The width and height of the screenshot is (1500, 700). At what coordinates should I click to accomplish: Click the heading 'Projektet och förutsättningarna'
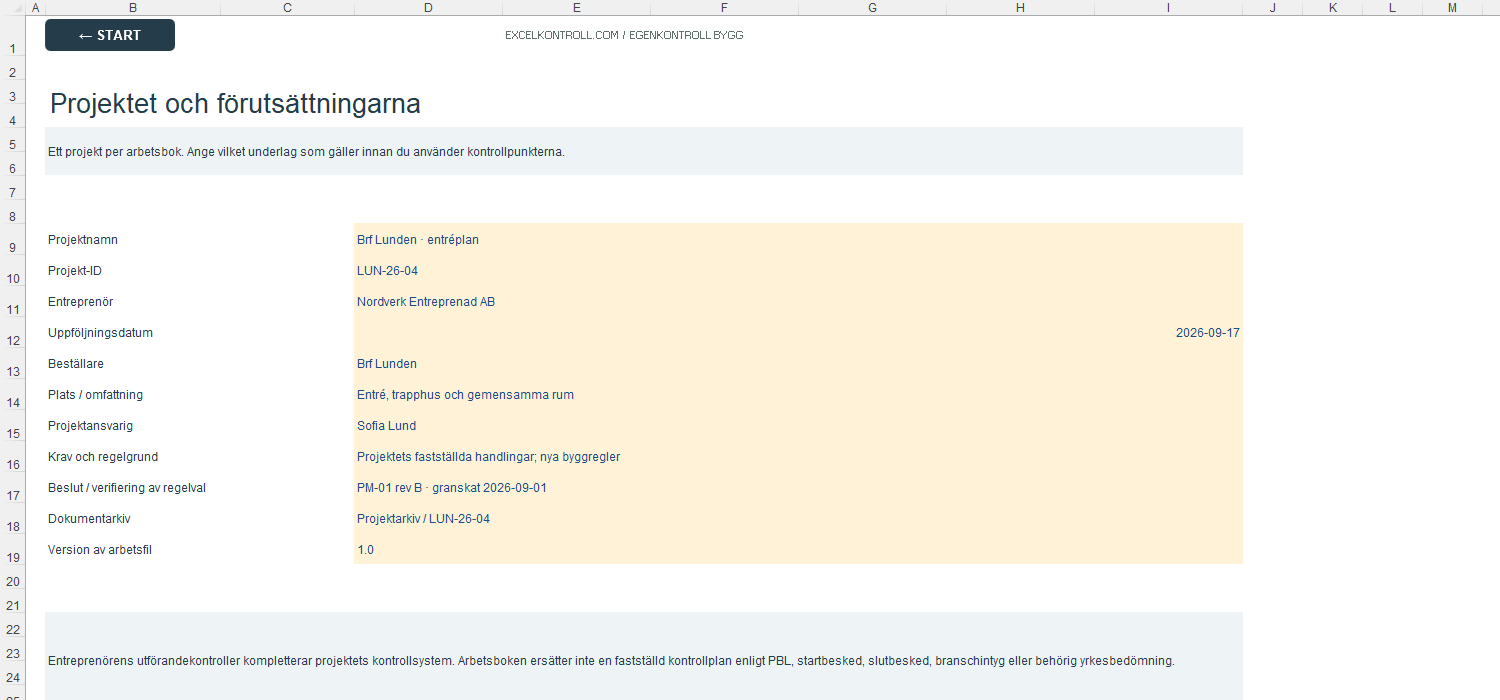click(235, 104)
